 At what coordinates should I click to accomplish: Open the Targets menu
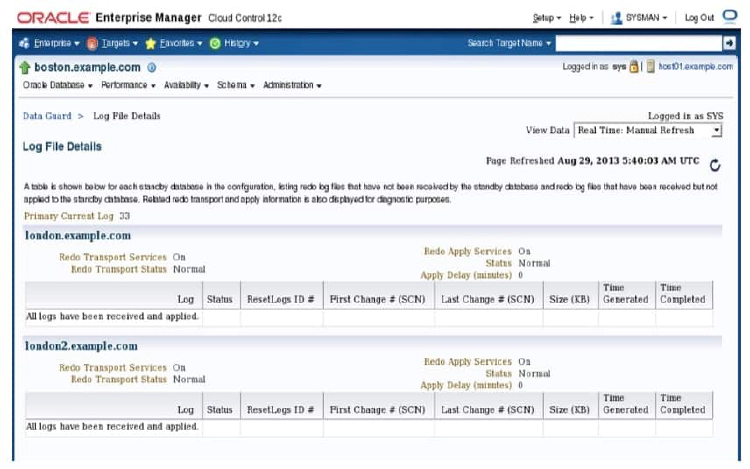tap(120, 43)
